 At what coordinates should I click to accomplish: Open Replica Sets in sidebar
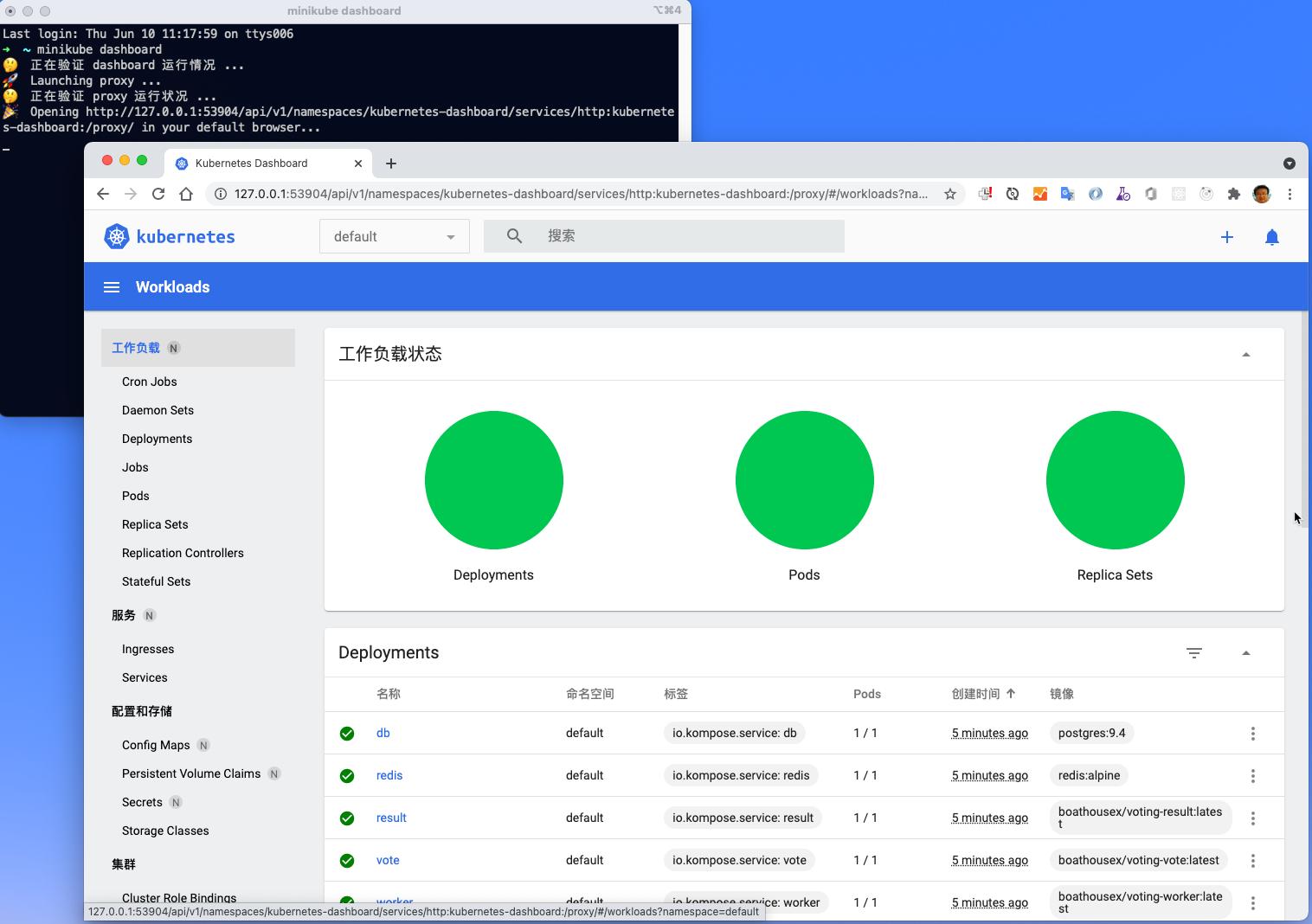155,524
